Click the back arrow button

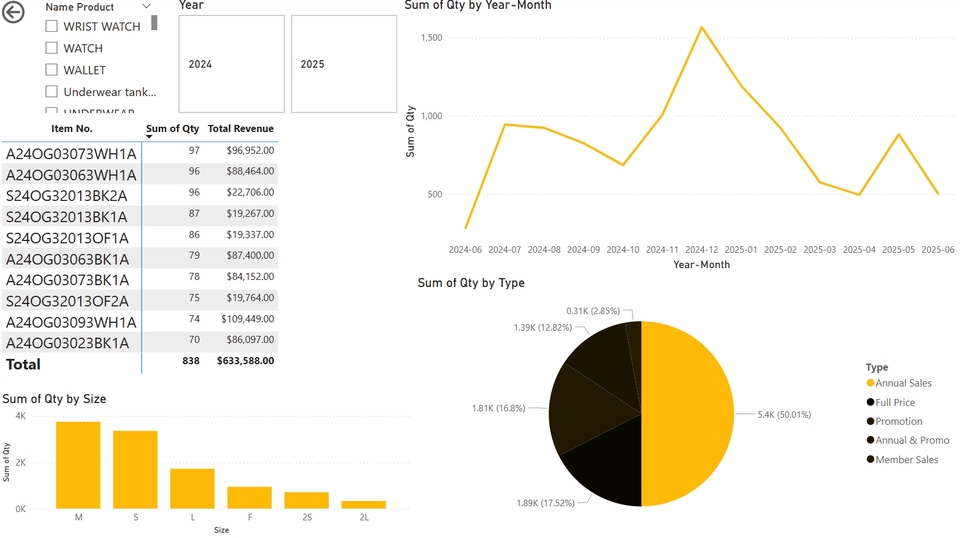(x=15, y=13)
